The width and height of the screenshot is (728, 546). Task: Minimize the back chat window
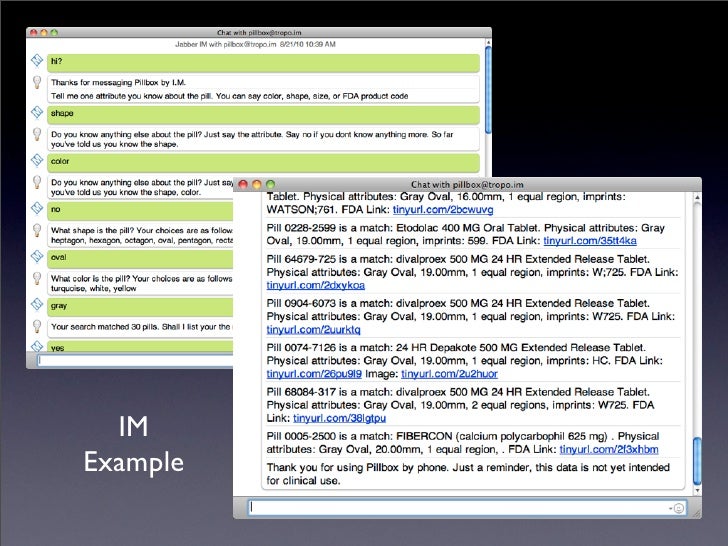44,32
